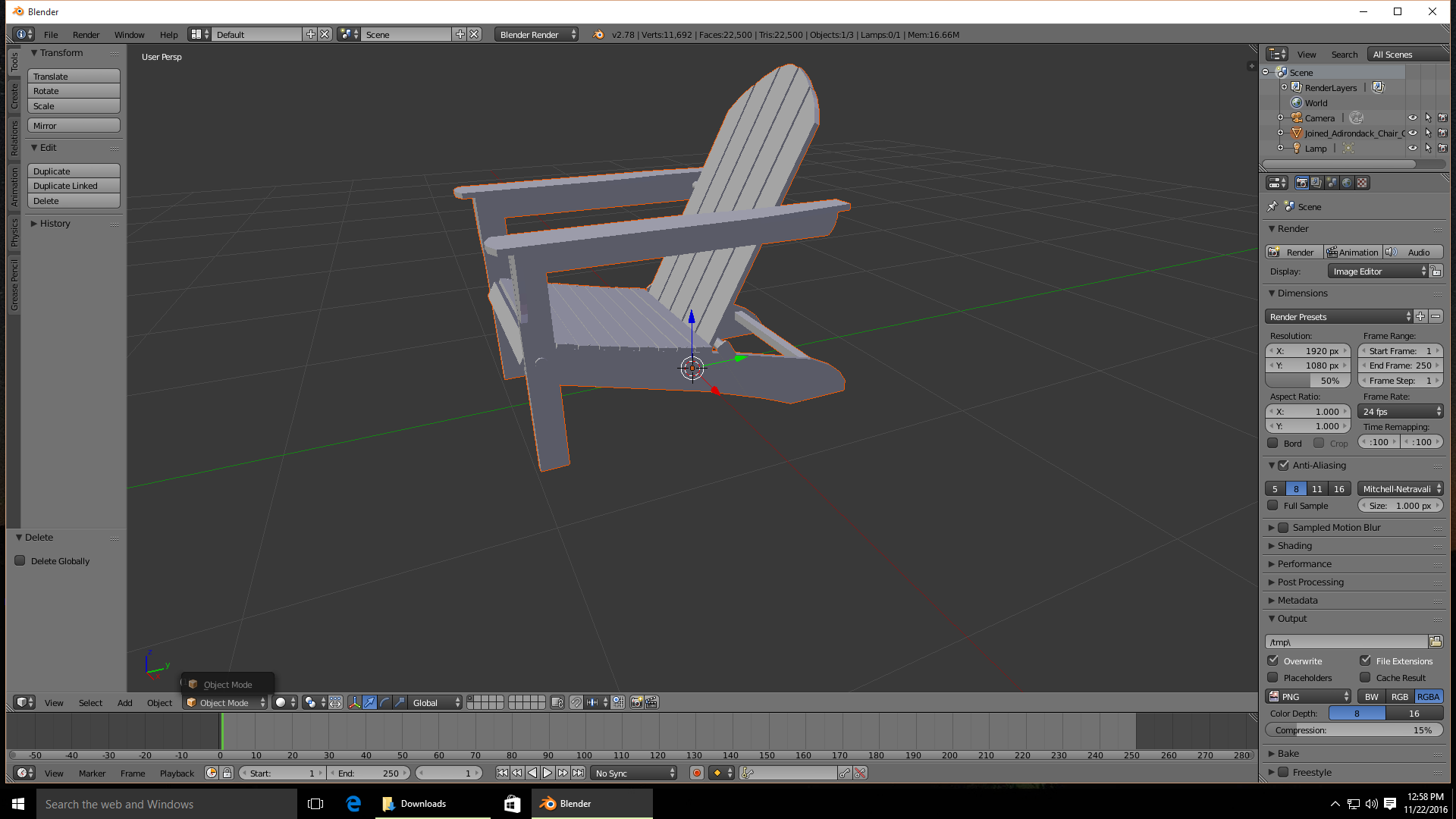This screenshot has width=1456, height=819.
Task: Open the Add menu in viewport header
Action: [x=124, y=702]
